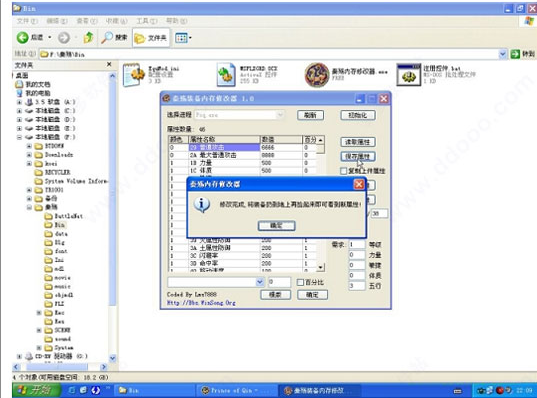Image resolution: width=537 pixels, height=398 pixels.
Task: Open the Search magnifier in toolbar
Action: (x=107, y=37)
